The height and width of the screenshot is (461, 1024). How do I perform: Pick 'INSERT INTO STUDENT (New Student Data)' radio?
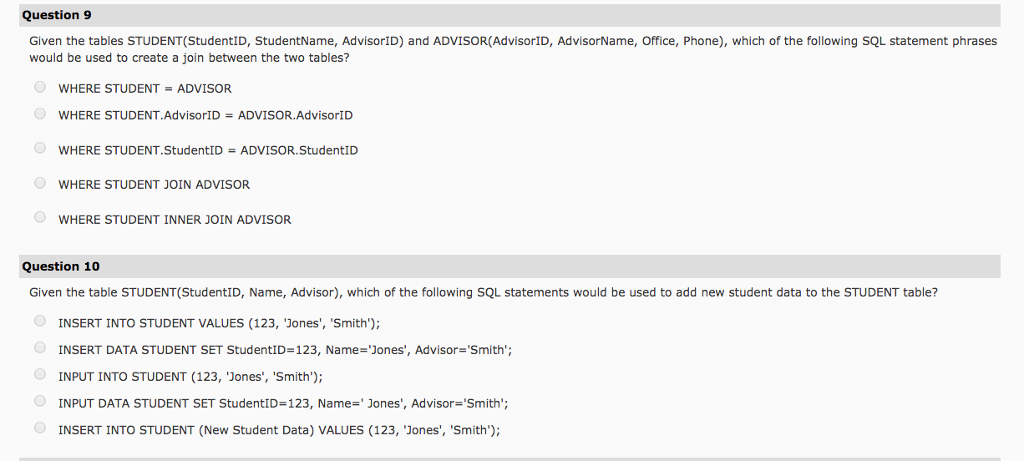[40, 429]
